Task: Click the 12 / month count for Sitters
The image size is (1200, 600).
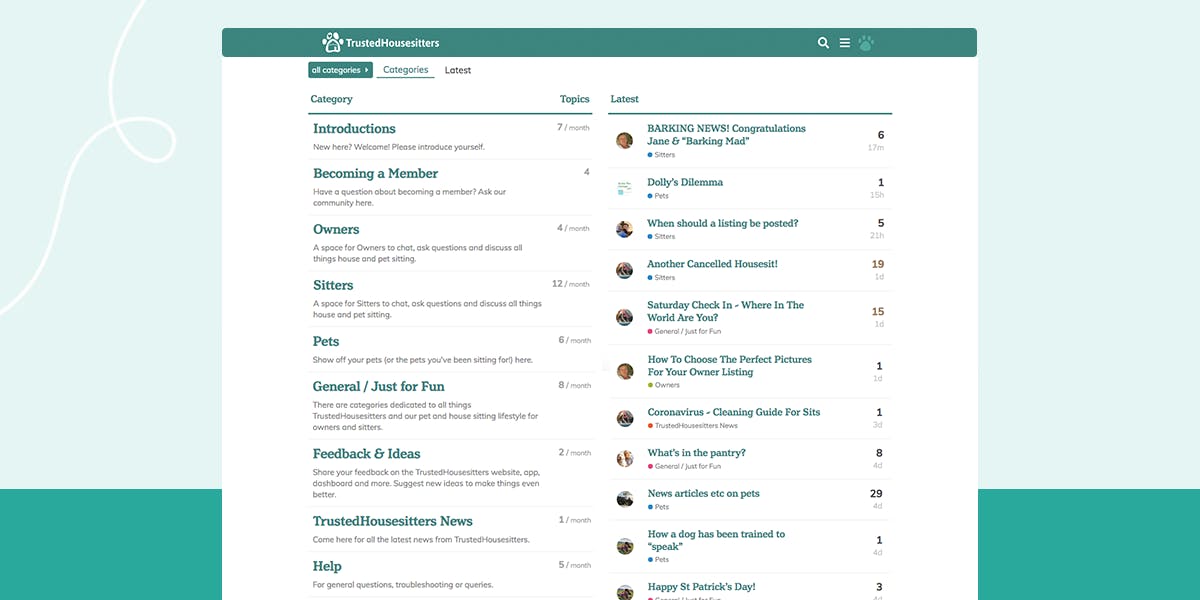Action: pos(571,284)
